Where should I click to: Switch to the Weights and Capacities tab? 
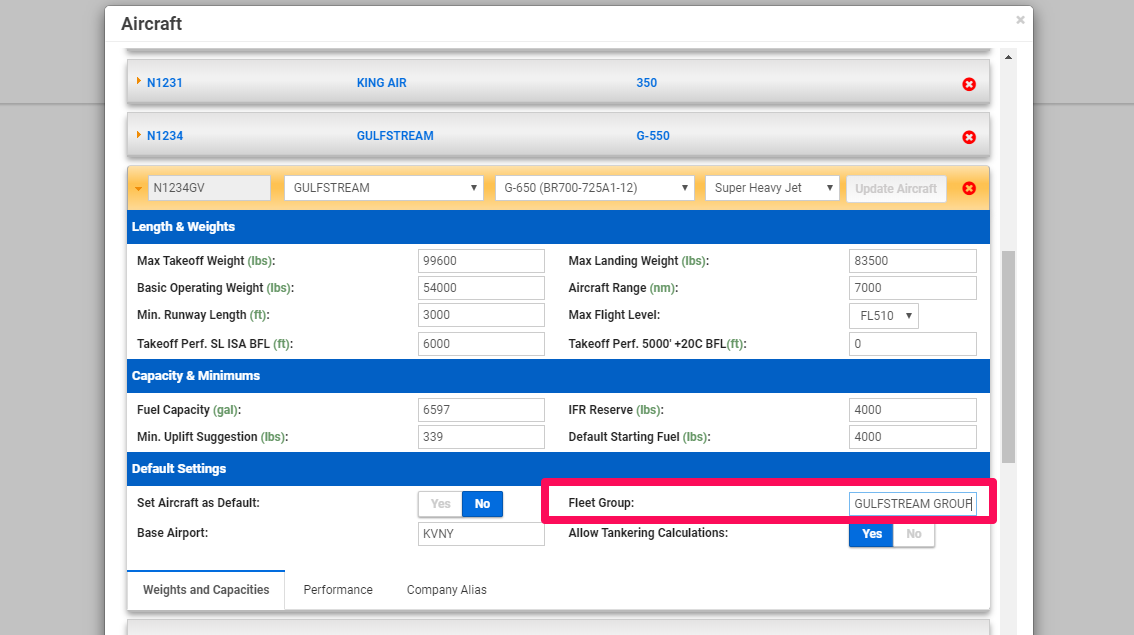(x=206, y=590)
